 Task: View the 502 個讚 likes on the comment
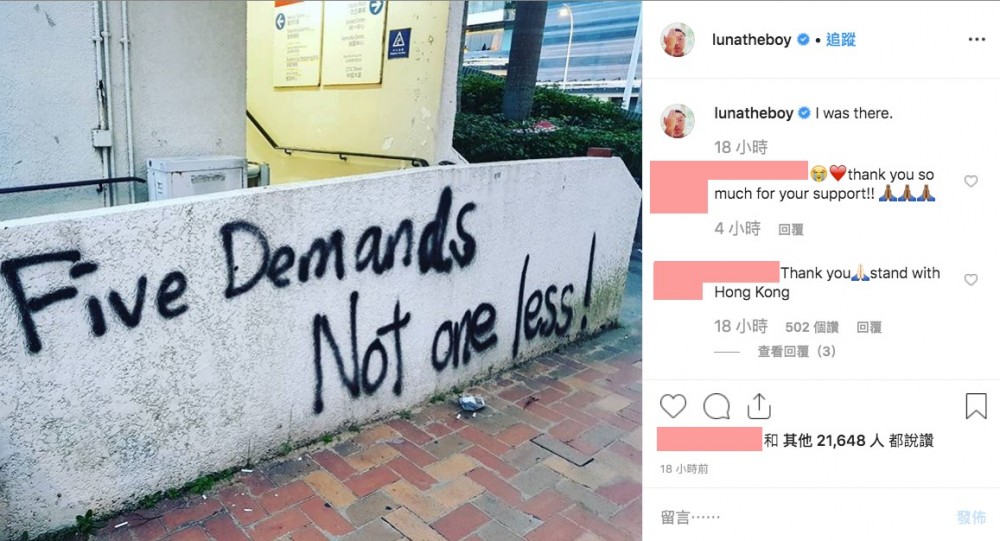coord(811,327)
